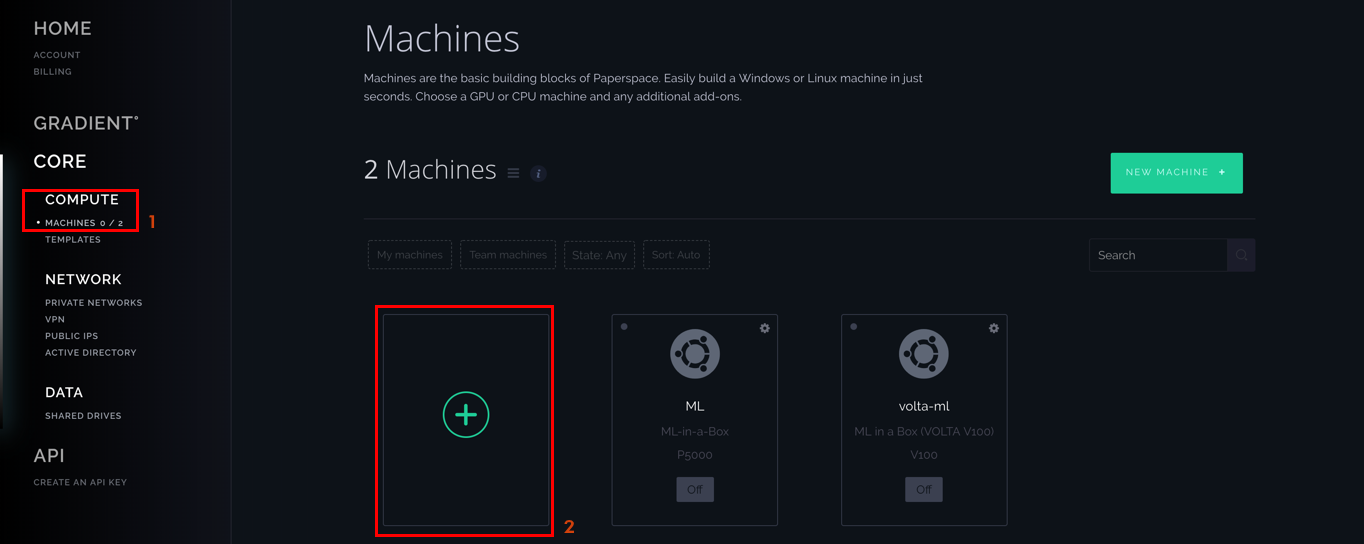Focus the Search input field
1364x544 pixels.
click(x=1158, y=255)
